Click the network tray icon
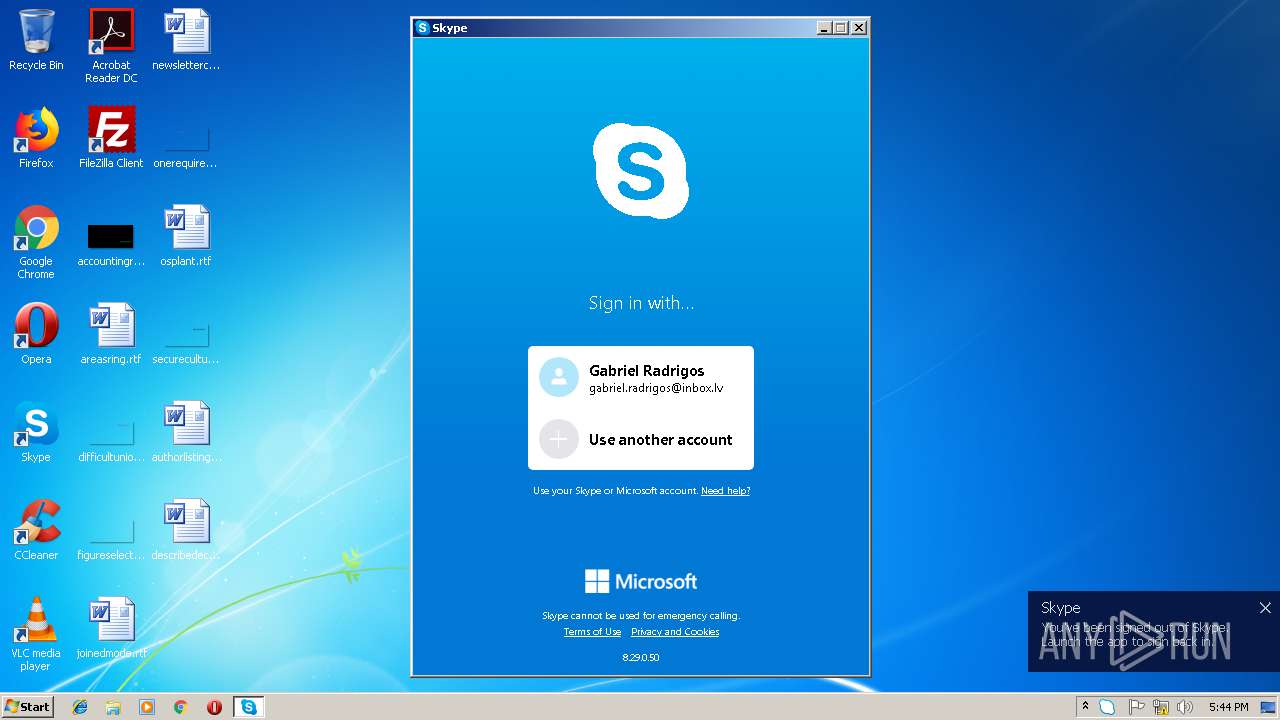Viewport: 1280px width, 720px height. pyautogui.click(x=1161, y=707)
